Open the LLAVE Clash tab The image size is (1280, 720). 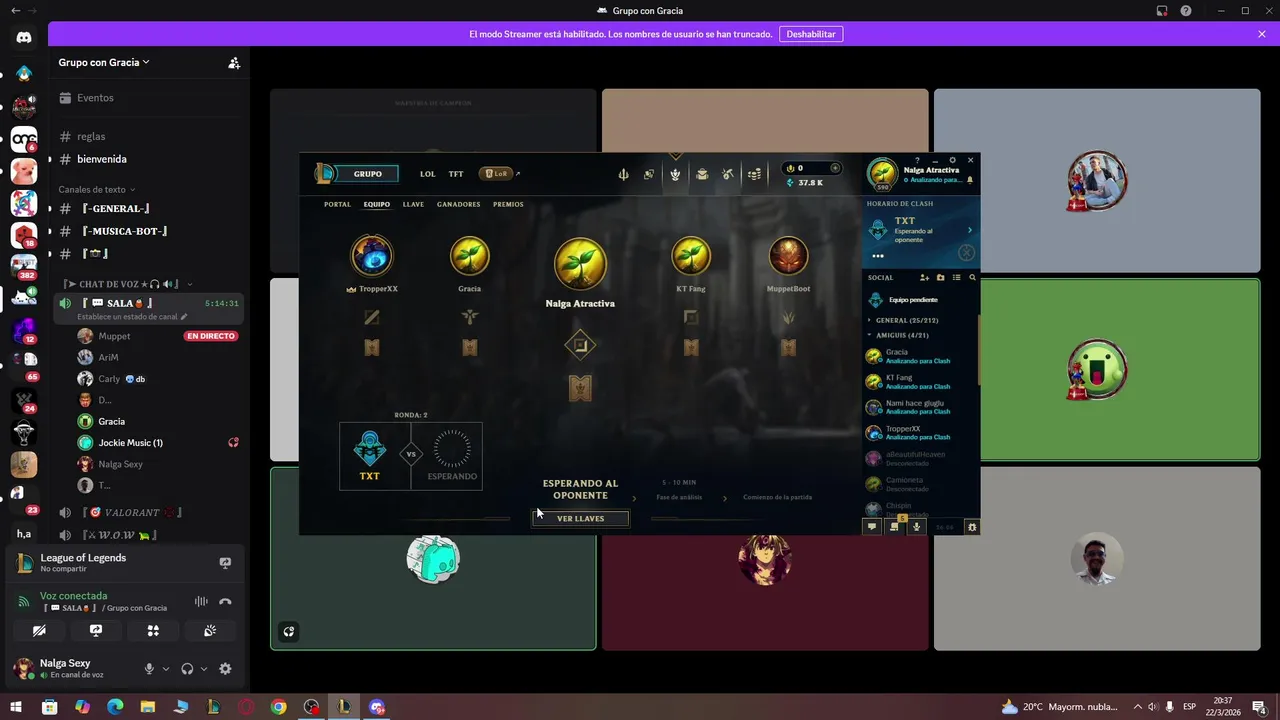tap(413, 204)
